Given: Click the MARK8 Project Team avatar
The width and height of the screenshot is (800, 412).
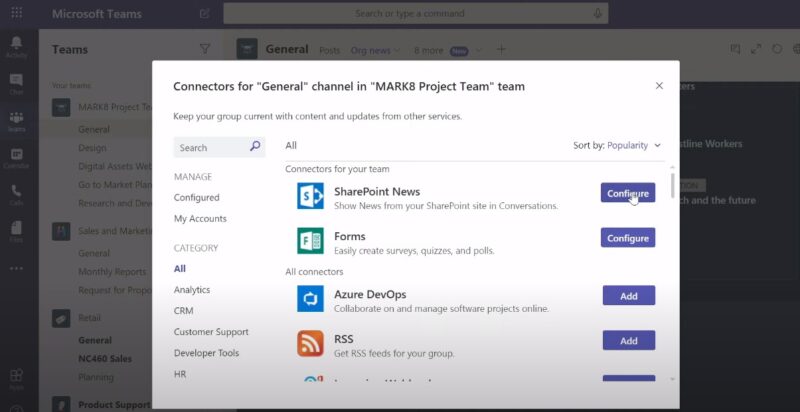Looking at the screenshot, I should (x=61, y=107).
